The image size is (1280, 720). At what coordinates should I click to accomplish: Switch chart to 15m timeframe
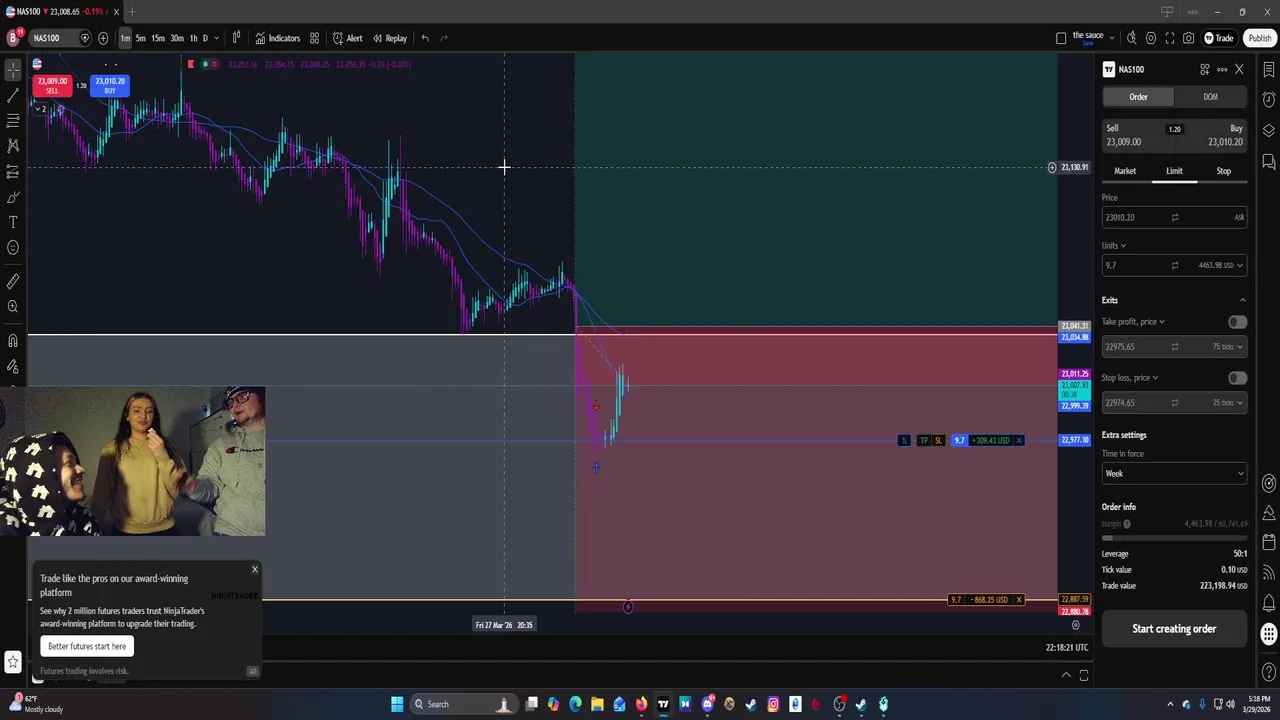pyautogui.click(x=158, y=38)
